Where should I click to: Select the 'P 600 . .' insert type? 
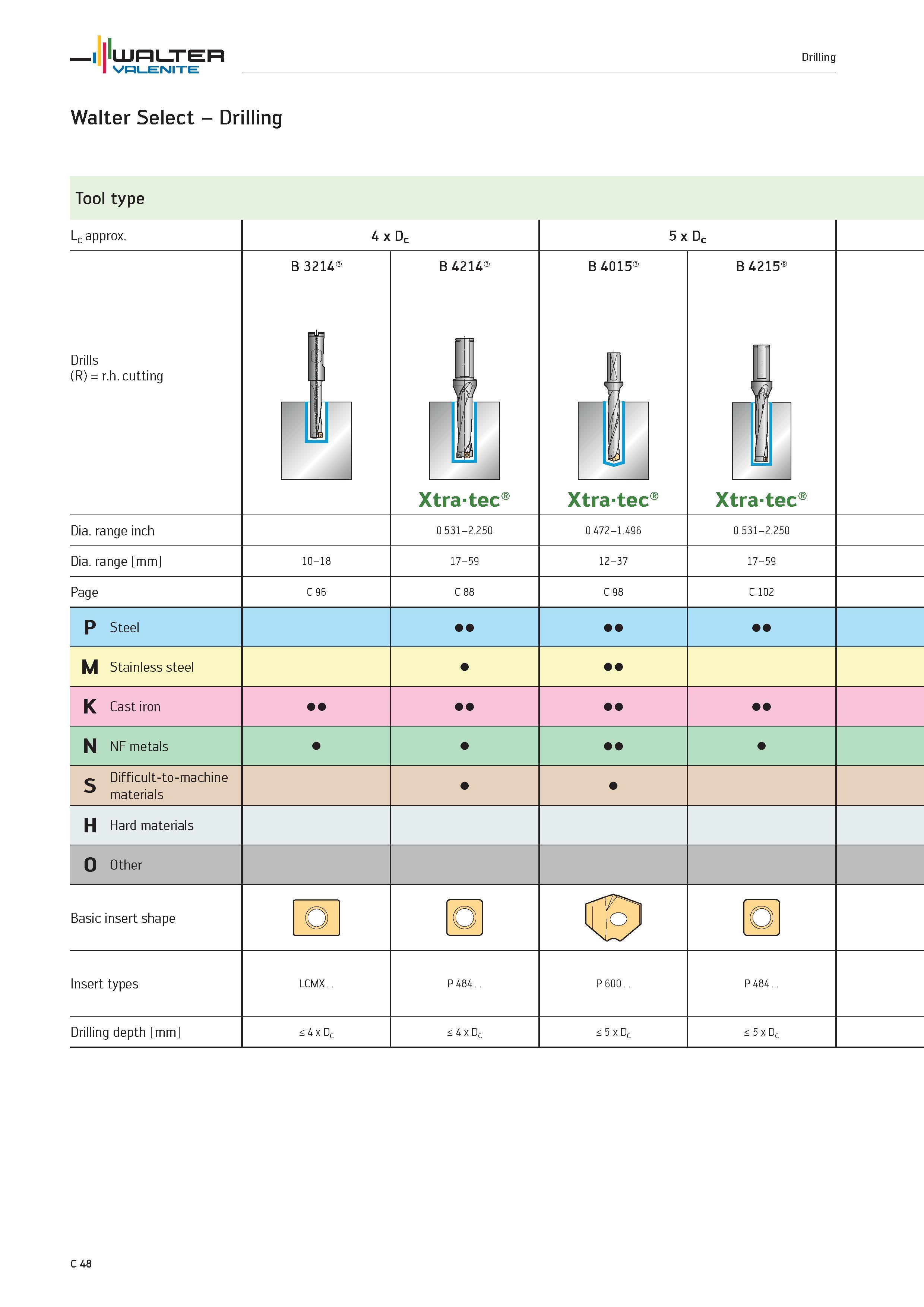point(613,984)
